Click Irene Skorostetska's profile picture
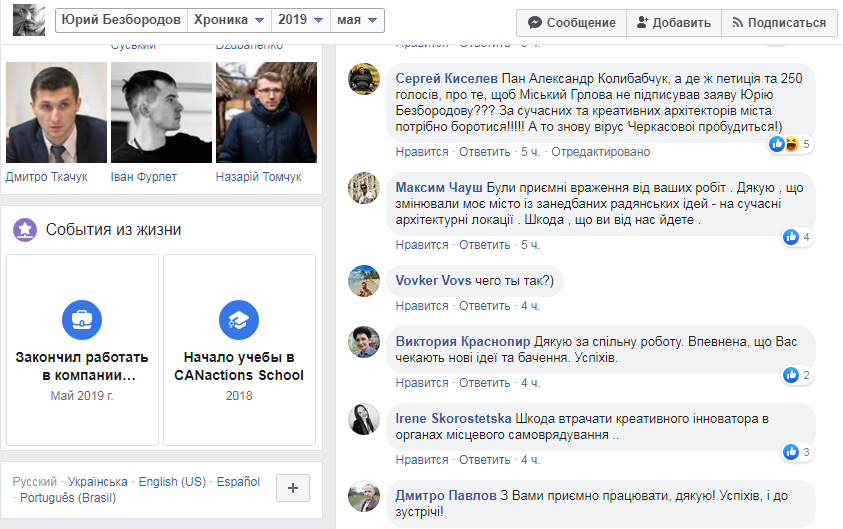843x529 pixels. tap(364, 419)
